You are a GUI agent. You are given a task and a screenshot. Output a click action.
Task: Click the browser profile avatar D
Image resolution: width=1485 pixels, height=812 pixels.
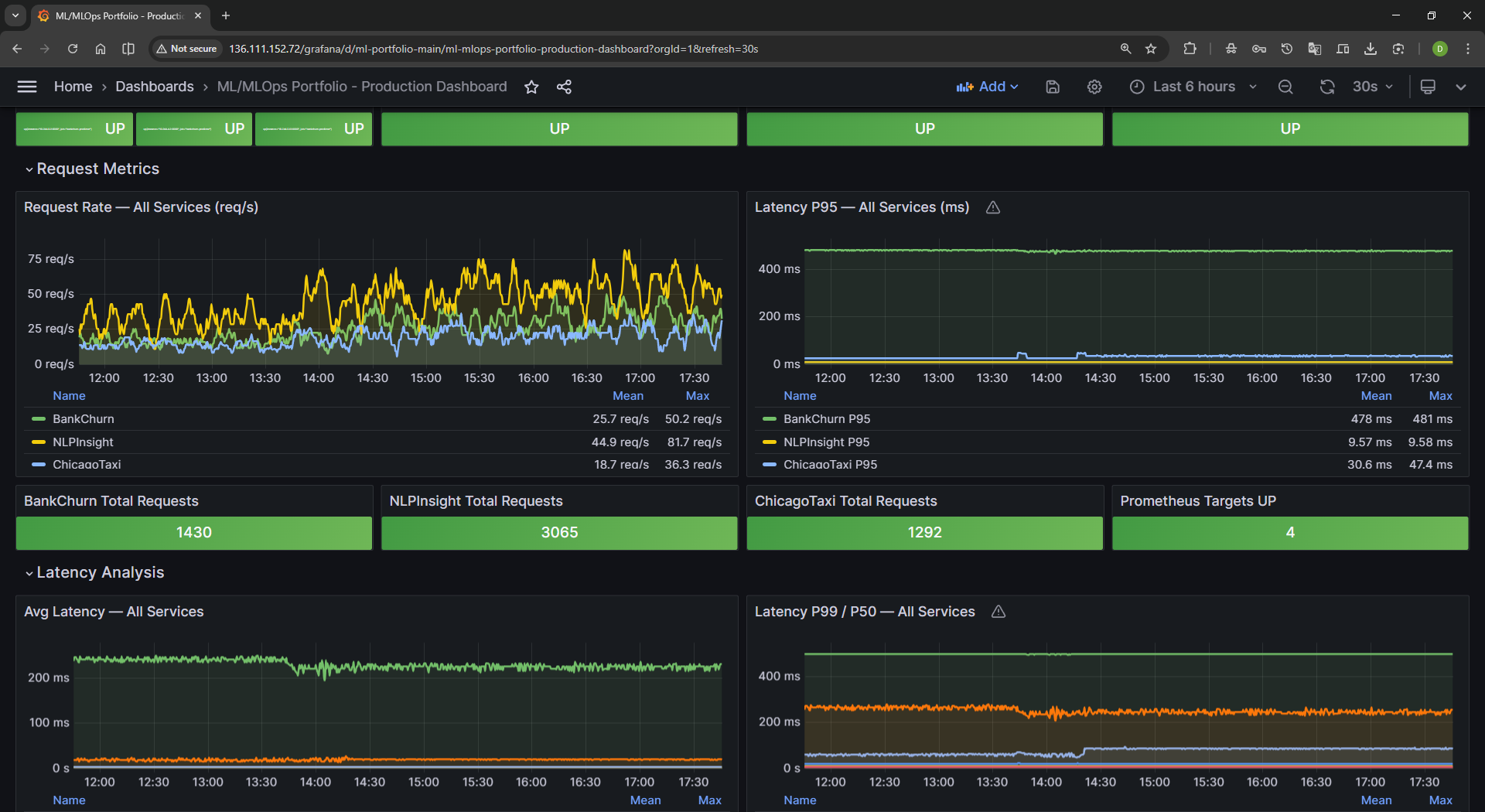[1440, 48]
